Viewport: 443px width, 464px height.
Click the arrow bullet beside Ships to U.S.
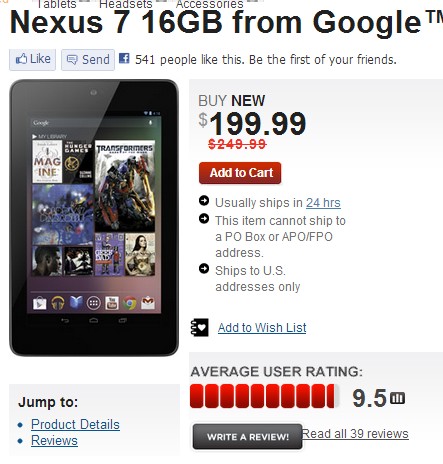click(x=204, y=269)
